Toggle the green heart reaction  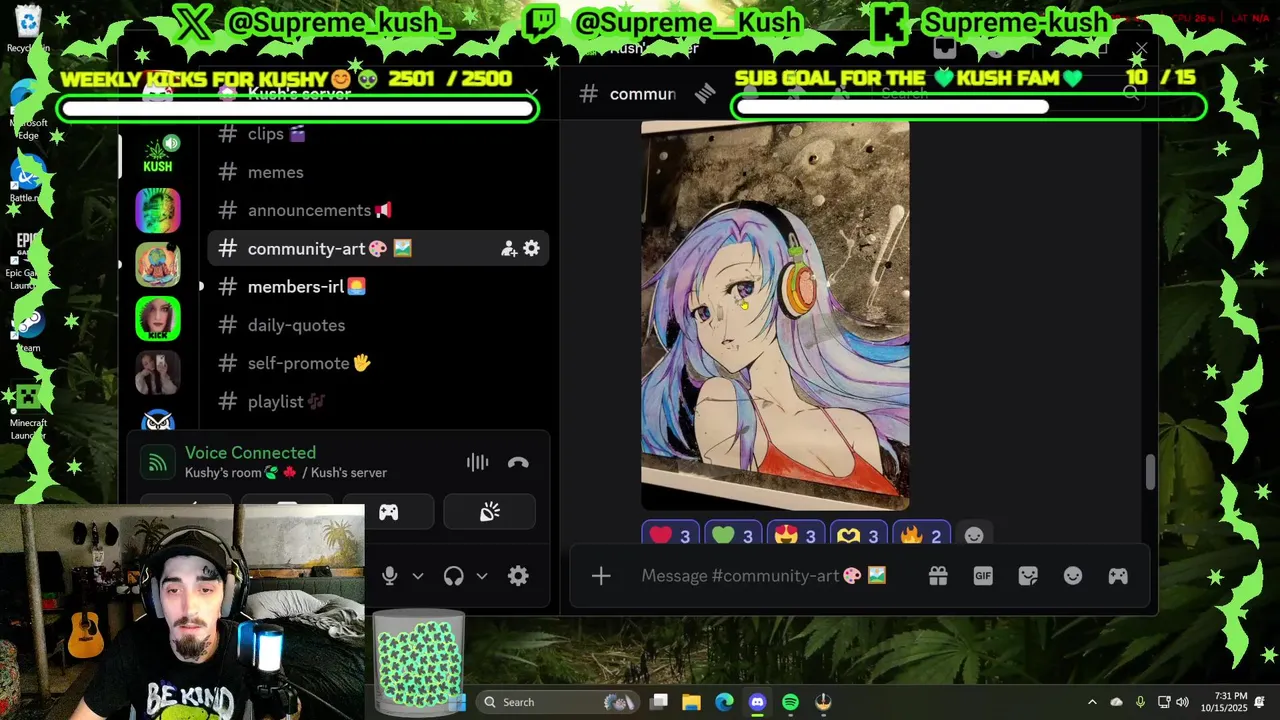coord(733,536)
